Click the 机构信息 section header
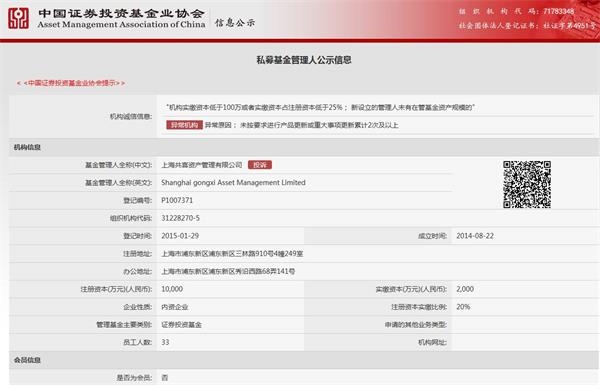Screen dimensions: 600x385 point(27,147)
